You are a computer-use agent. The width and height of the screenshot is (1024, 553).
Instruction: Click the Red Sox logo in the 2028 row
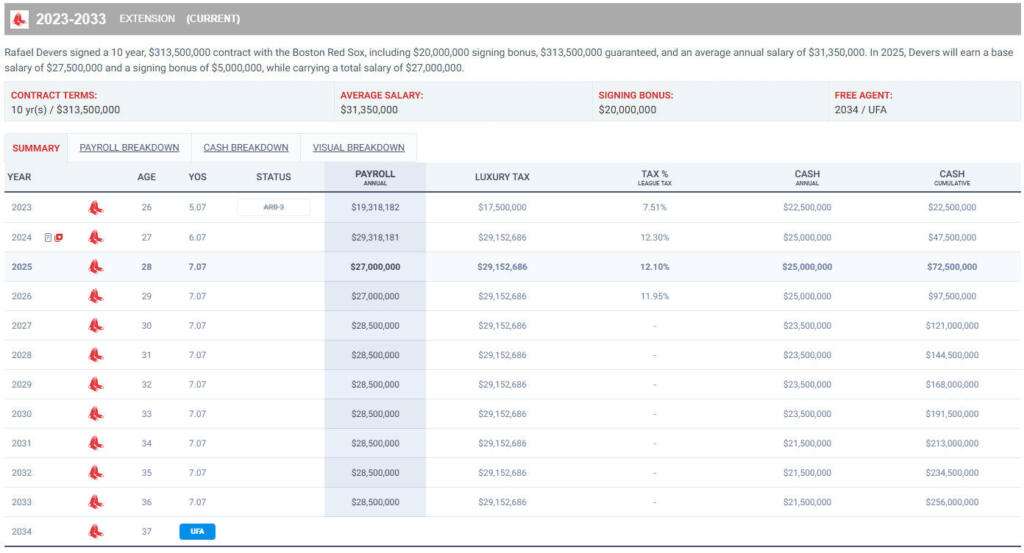click(x=95, y=355)
